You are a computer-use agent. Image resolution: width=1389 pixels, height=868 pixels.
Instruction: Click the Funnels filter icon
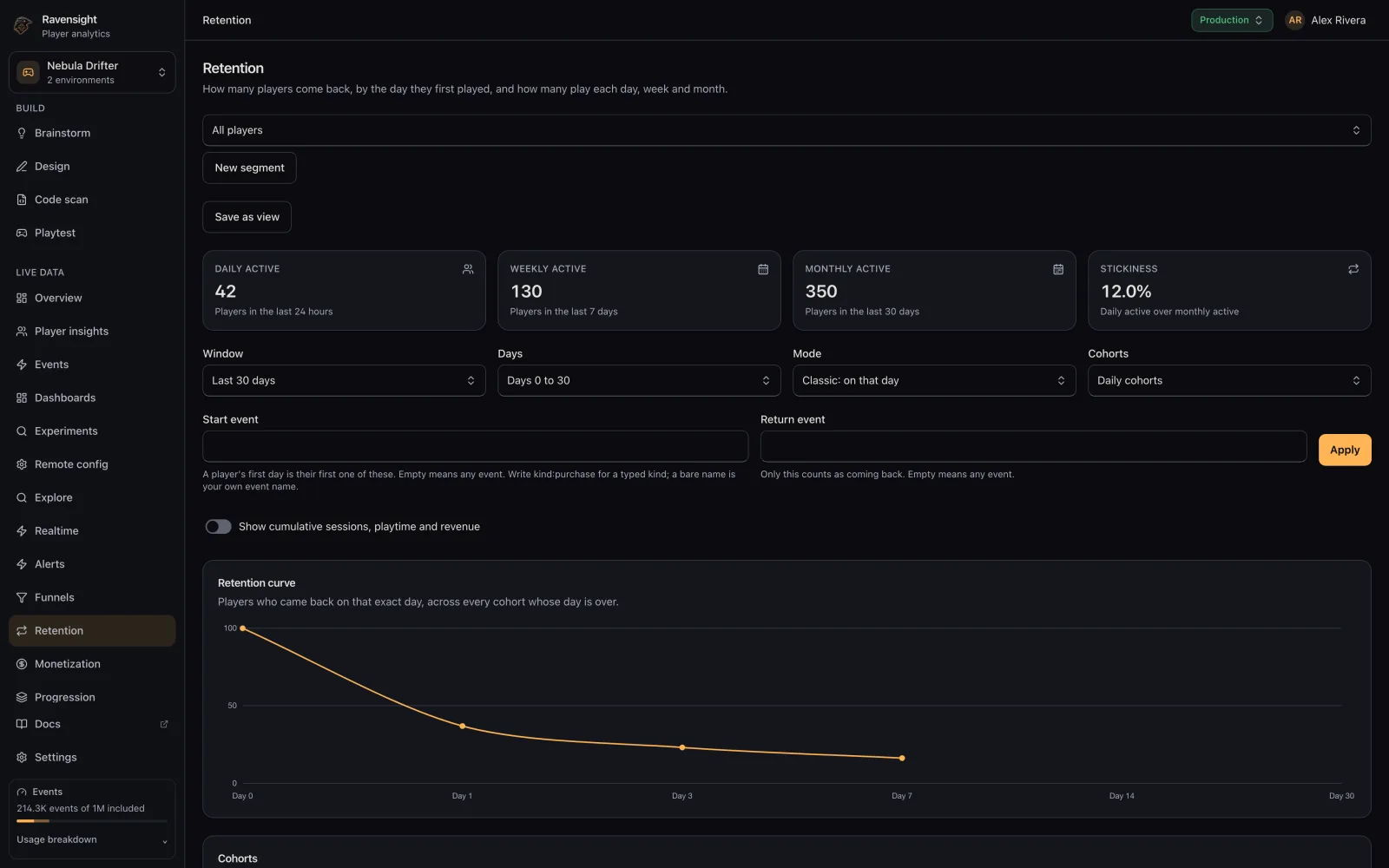tap(22, 597)
